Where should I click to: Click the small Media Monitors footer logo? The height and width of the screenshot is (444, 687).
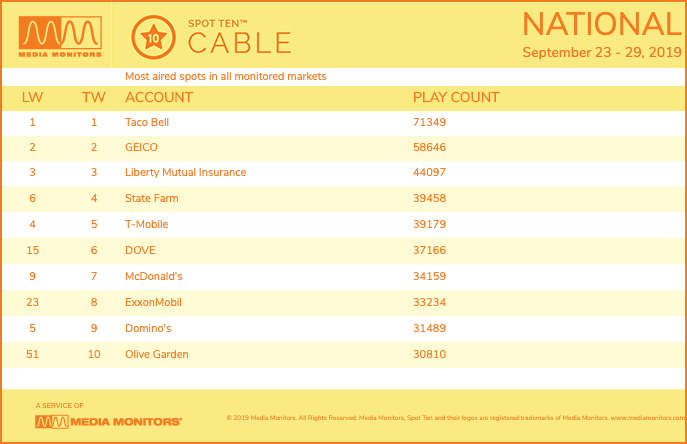tap(108, 422)
